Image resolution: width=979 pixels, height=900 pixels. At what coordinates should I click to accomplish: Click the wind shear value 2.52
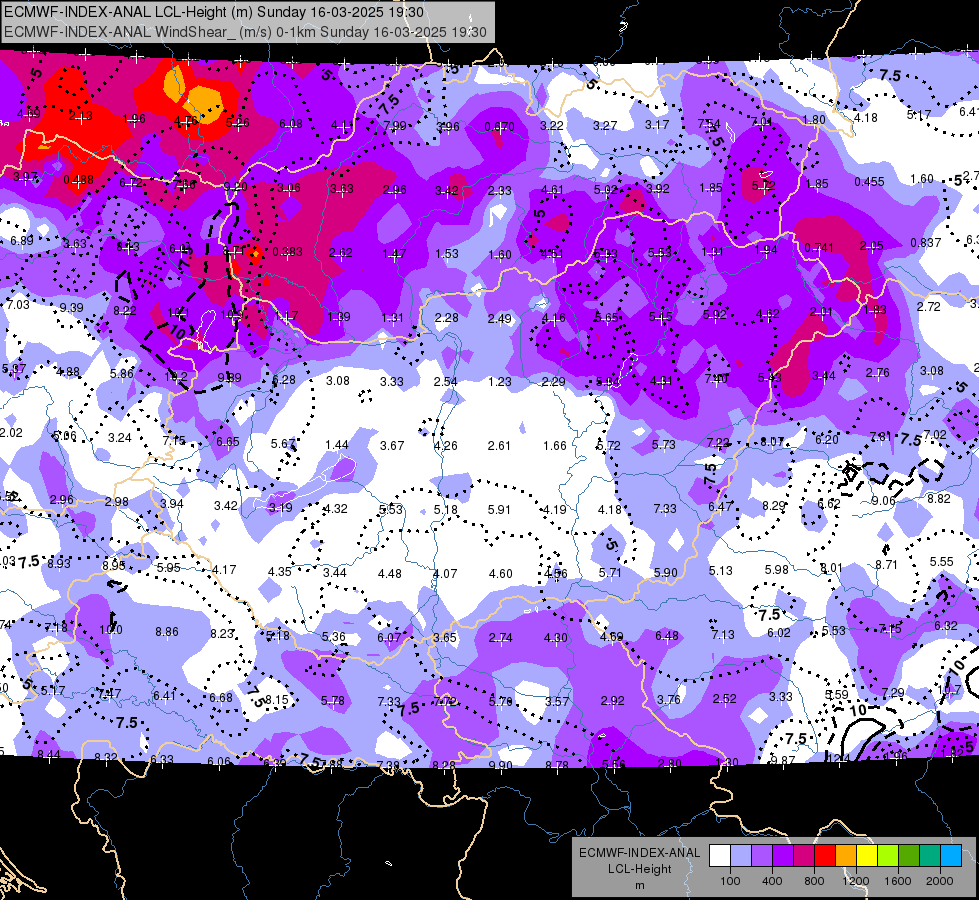[724, 698]
